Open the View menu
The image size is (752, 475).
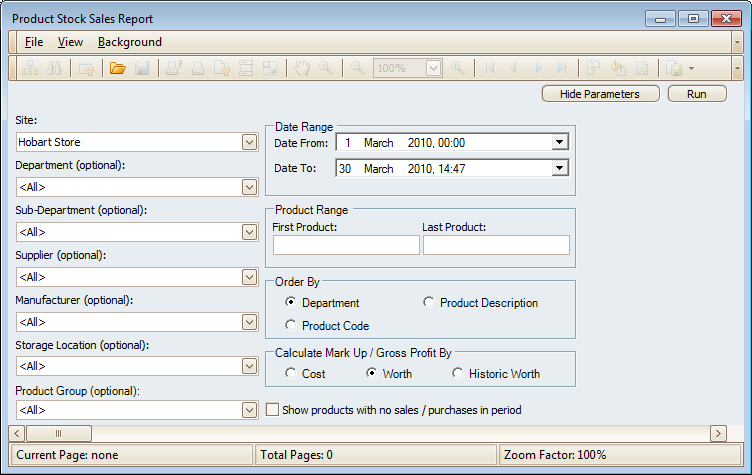[70, 42]
